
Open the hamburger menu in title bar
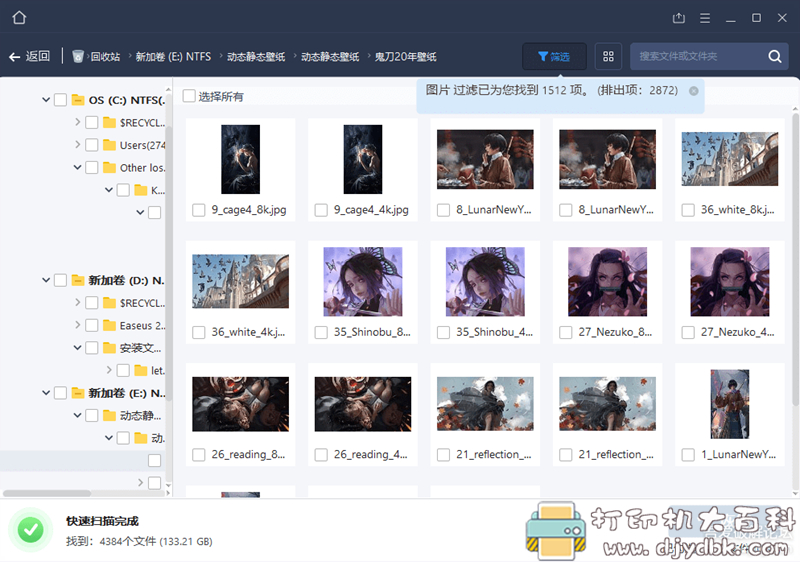click(705, 18)
